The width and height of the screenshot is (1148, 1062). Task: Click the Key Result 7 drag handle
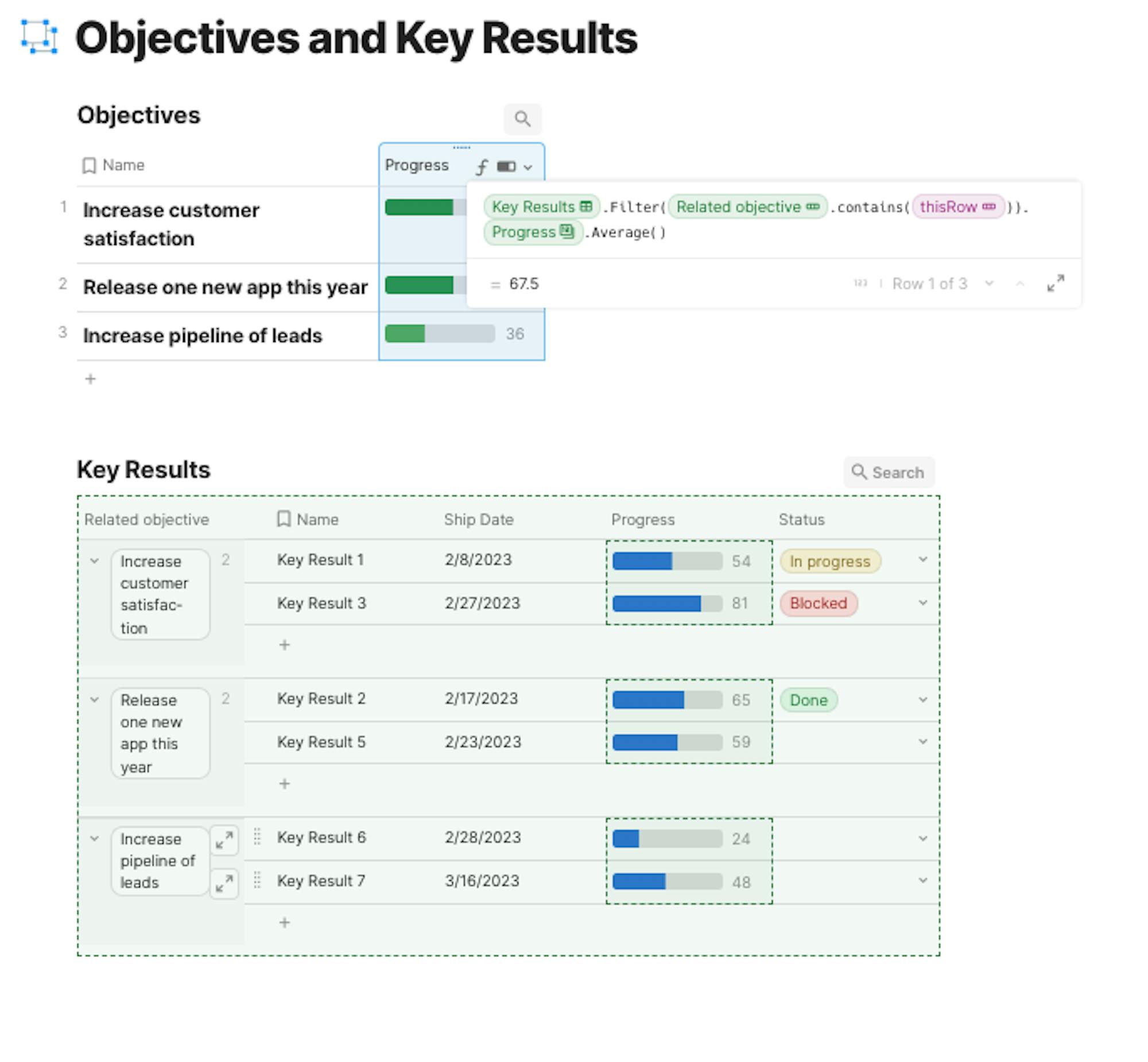coord(257,880)
